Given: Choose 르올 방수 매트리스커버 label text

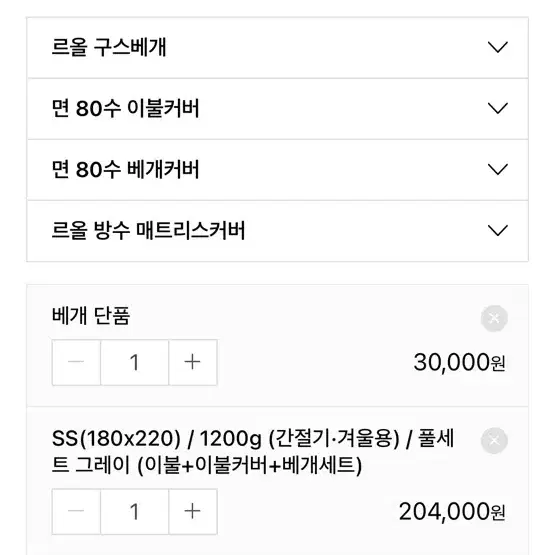Looking at the screenshot, I should tap(148, 230).
